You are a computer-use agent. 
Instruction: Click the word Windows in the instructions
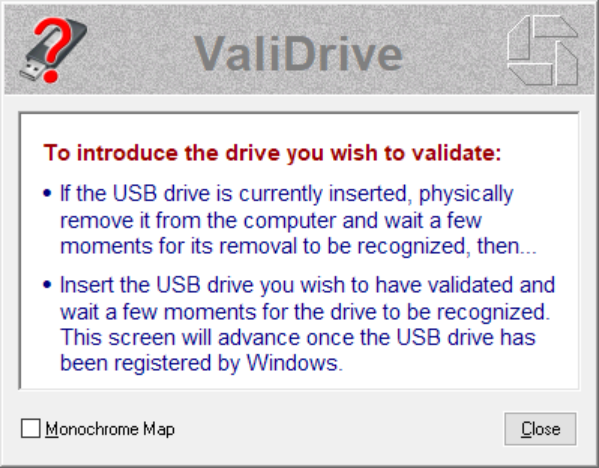(x=292, y=363)
